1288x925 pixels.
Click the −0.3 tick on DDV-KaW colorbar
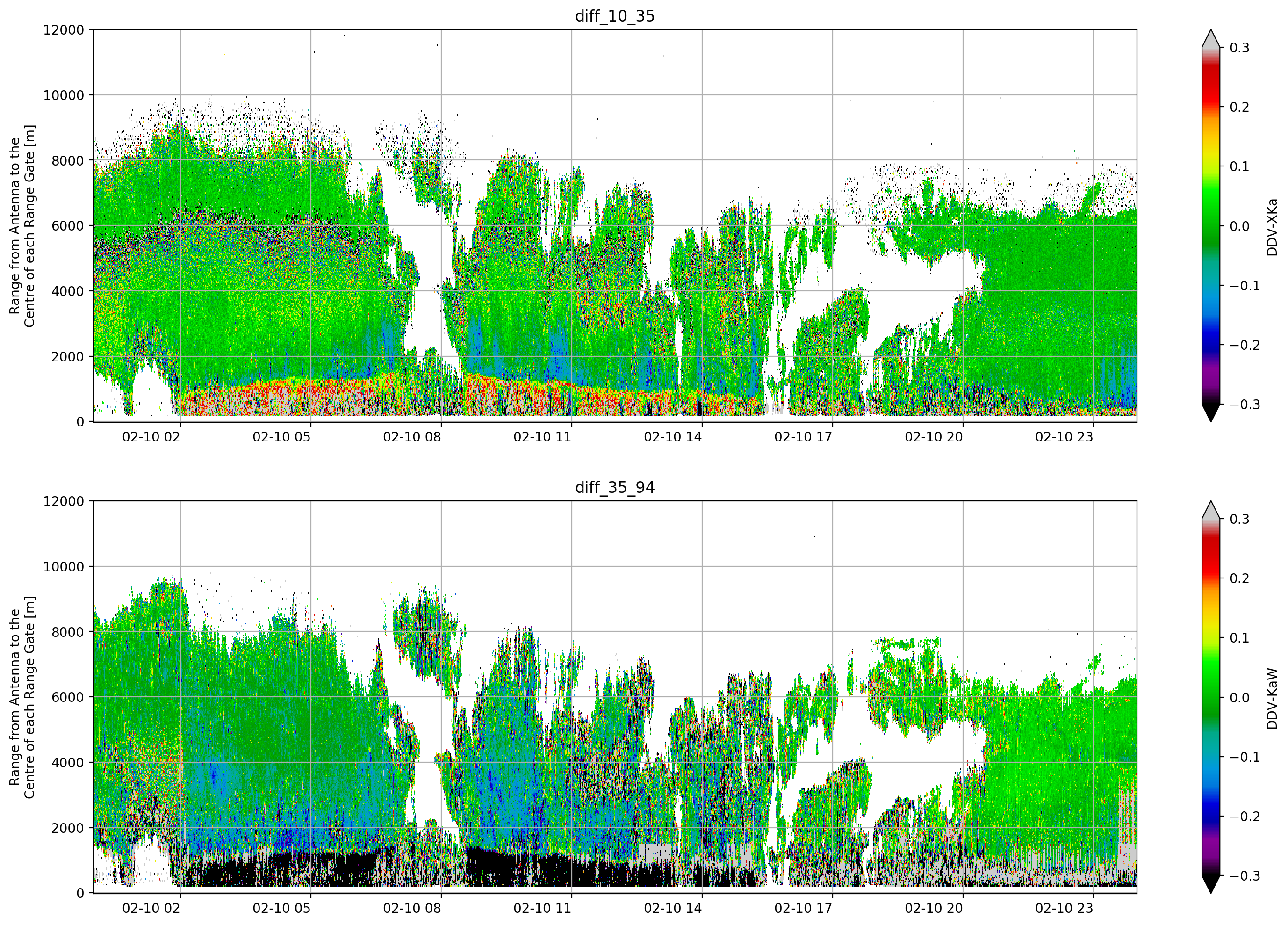1245,876
